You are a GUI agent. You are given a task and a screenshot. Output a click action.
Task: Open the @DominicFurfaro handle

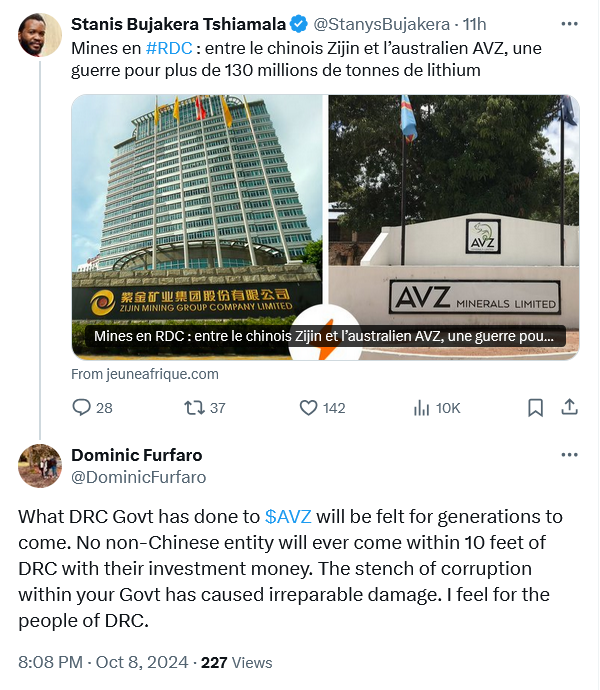click(139, 477)
